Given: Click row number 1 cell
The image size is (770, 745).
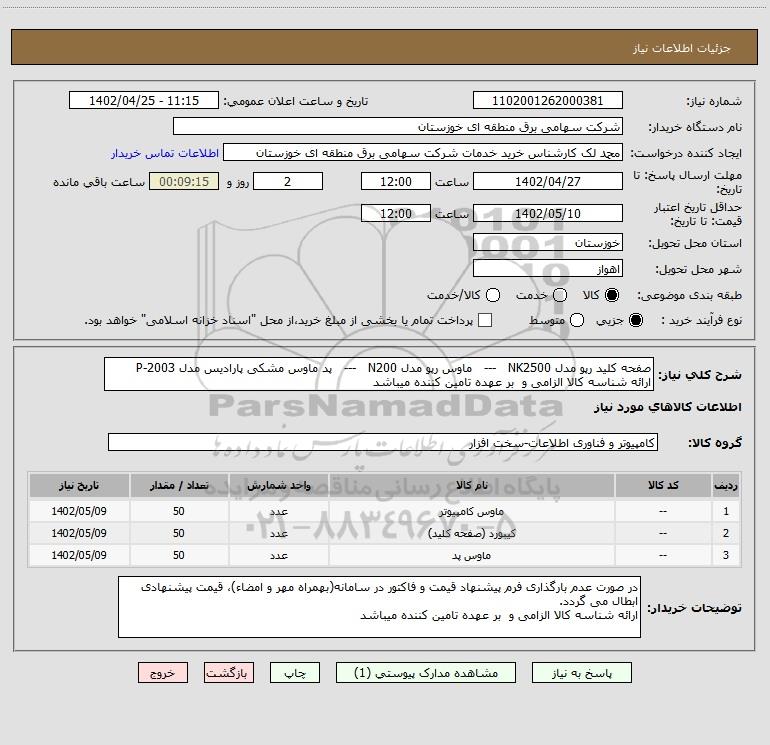Looking at the screenshot, I should click(x=726, y=511).
